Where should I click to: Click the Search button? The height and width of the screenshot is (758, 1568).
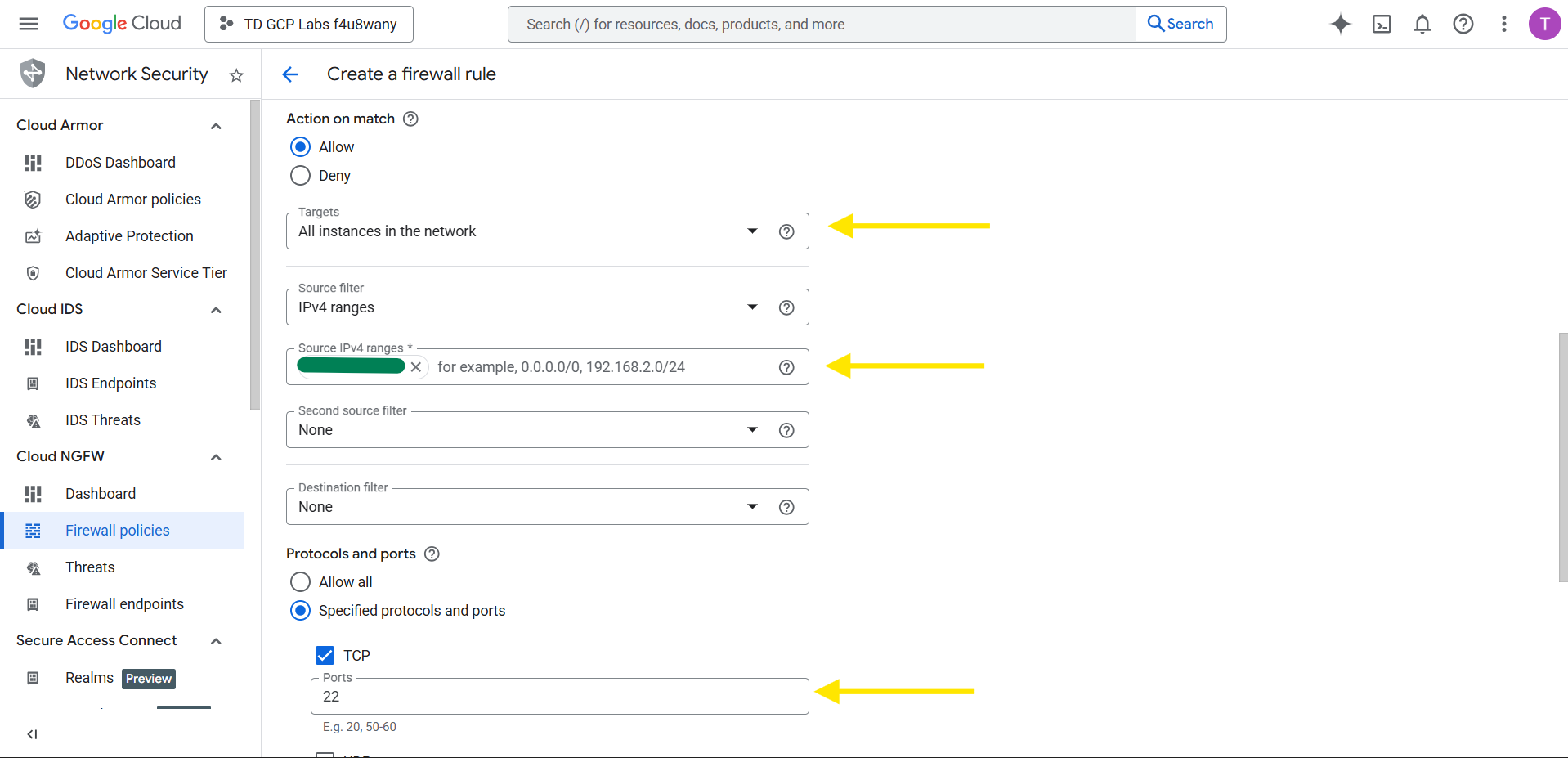click(x=1180, y=24)
